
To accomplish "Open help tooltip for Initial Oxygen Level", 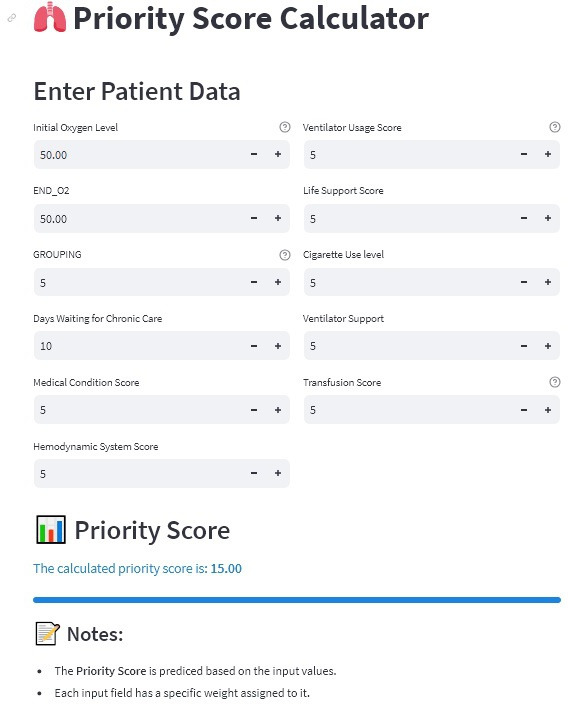I will point(285,128).
